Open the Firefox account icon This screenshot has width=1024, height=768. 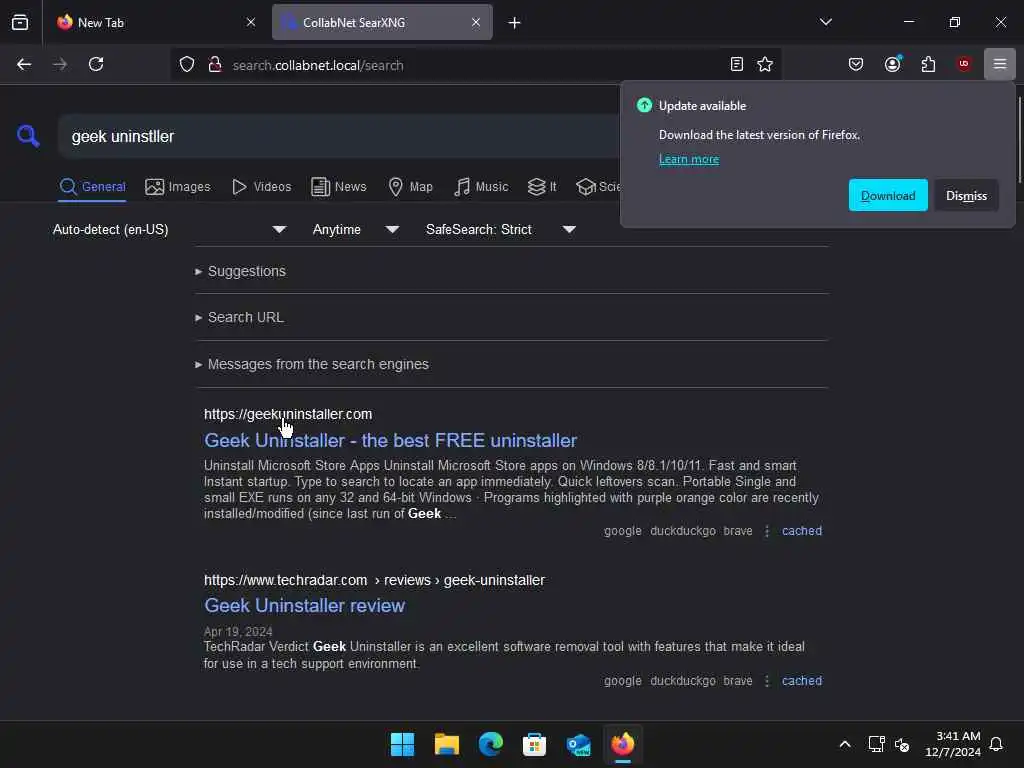pyautogui.click(x=892, y=64)
